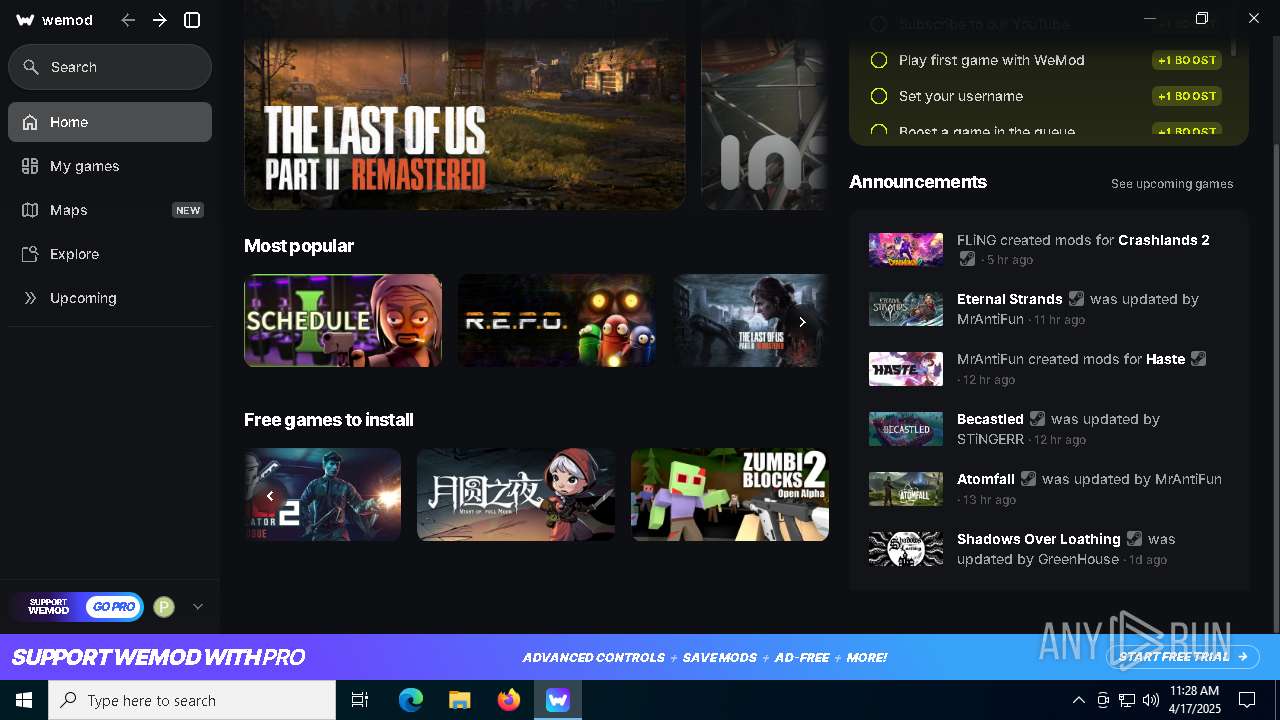This screenshot has height=720, width=1280.
Task: Check Set your username circle
Action: click(x=879, y=96)
